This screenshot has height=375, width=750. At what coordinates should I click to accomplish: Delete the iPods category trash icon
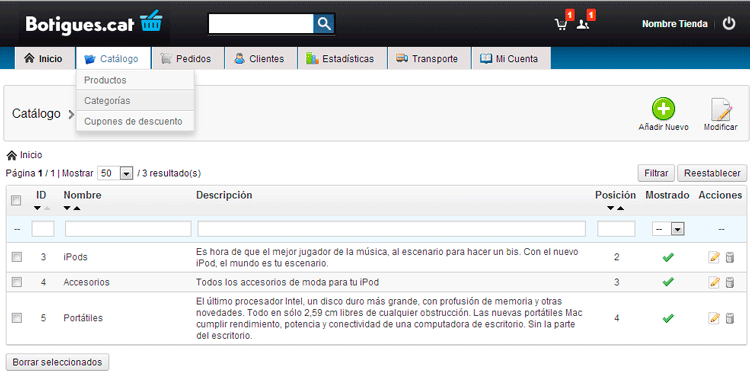729,257
